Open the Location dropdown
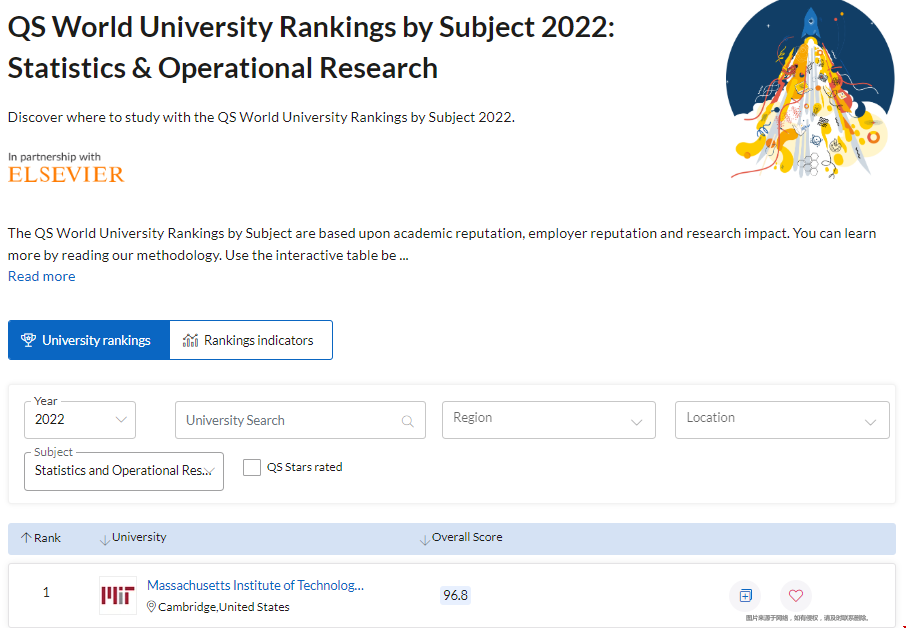This screenshot has width=906, height=628. coord(782,420)
